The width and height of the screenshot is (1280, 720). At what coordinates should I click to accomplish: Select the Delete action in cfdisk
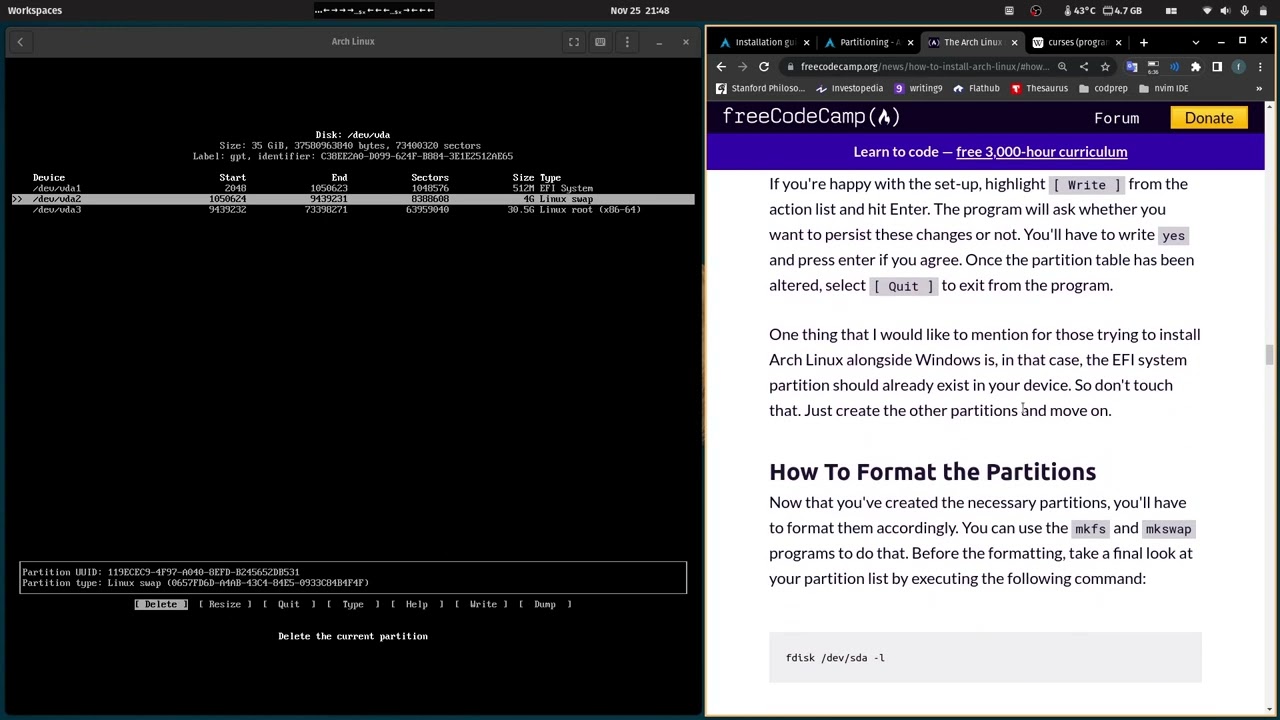pos(161,604)
